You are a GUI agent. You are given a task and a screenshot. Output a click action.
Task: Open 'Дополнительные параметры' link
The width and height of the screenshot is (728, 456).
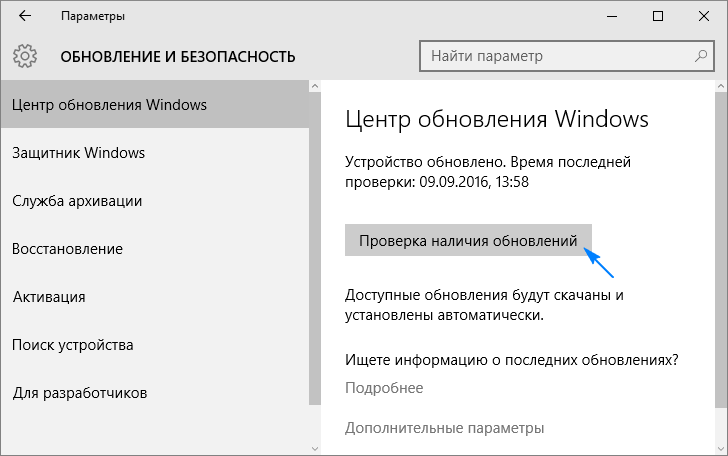pyautogui.click(x=444, y=428)
